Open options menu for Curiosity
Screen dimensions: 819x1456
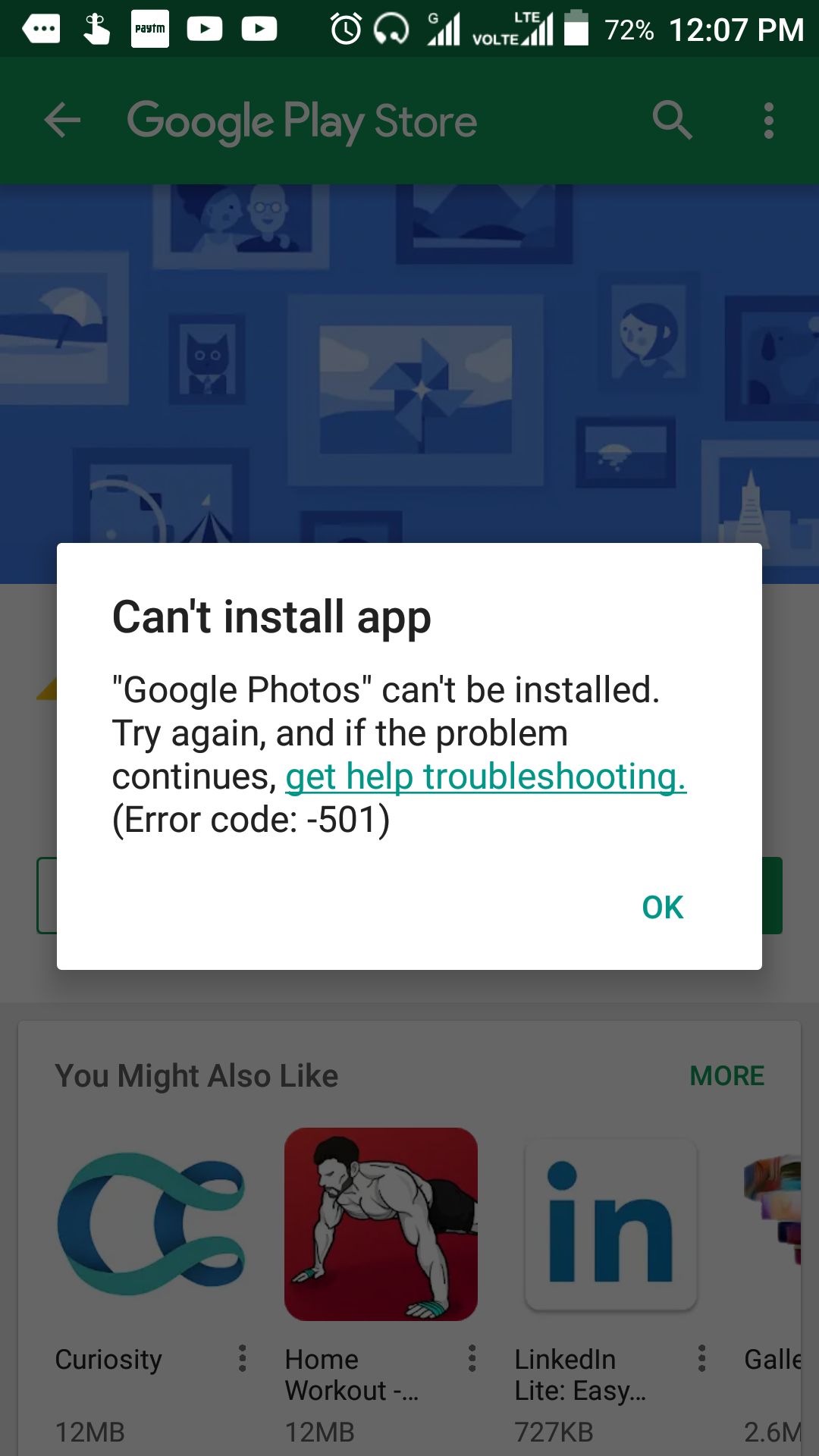[x=243, y=1358]
